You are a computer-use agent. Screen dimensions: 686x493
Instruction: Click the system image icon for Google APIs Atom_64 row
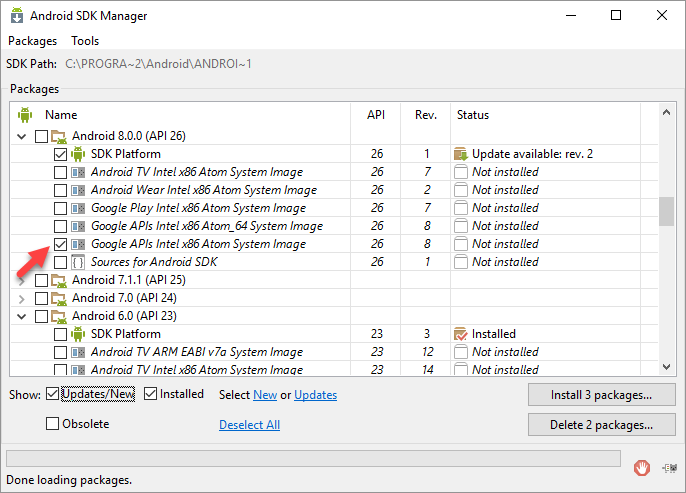(78, 226)
